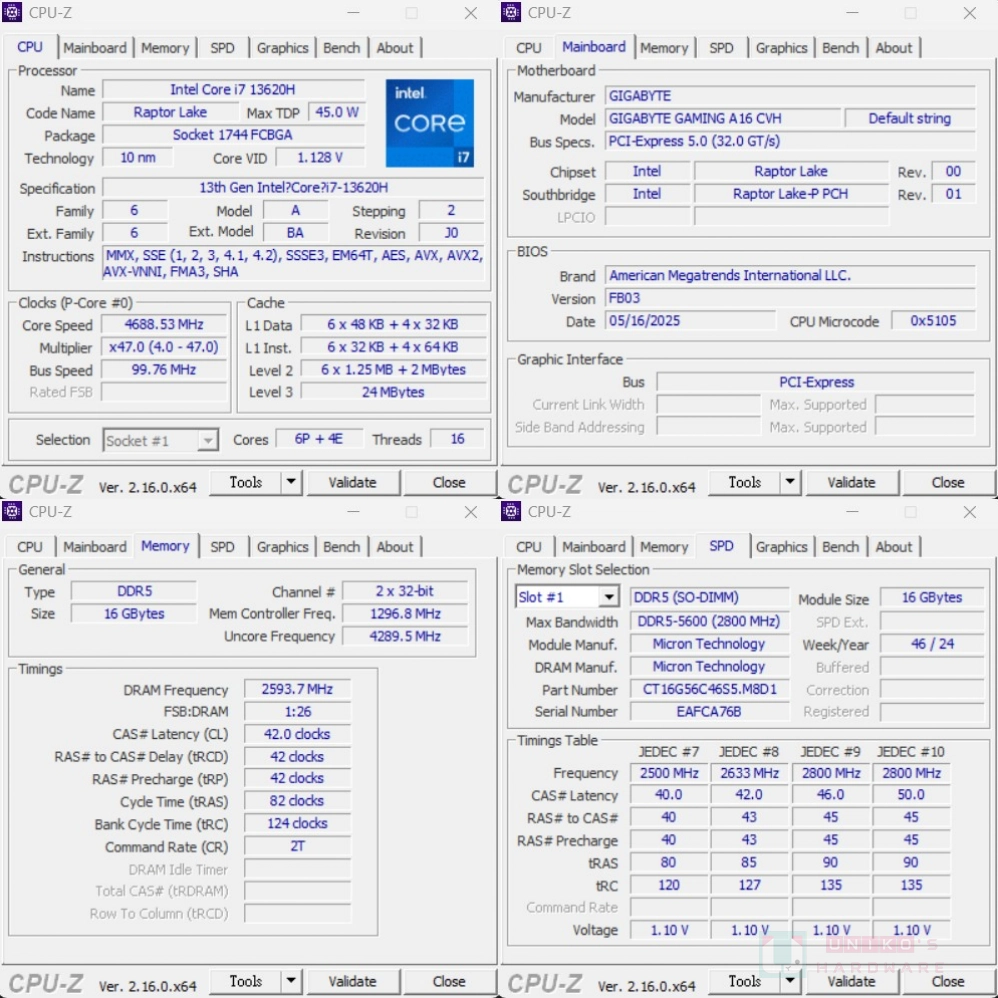The width and height of the screenshot is (998, 998).
Task: Open SPD tab in the CPU-tab window
Action: point(222,48)
